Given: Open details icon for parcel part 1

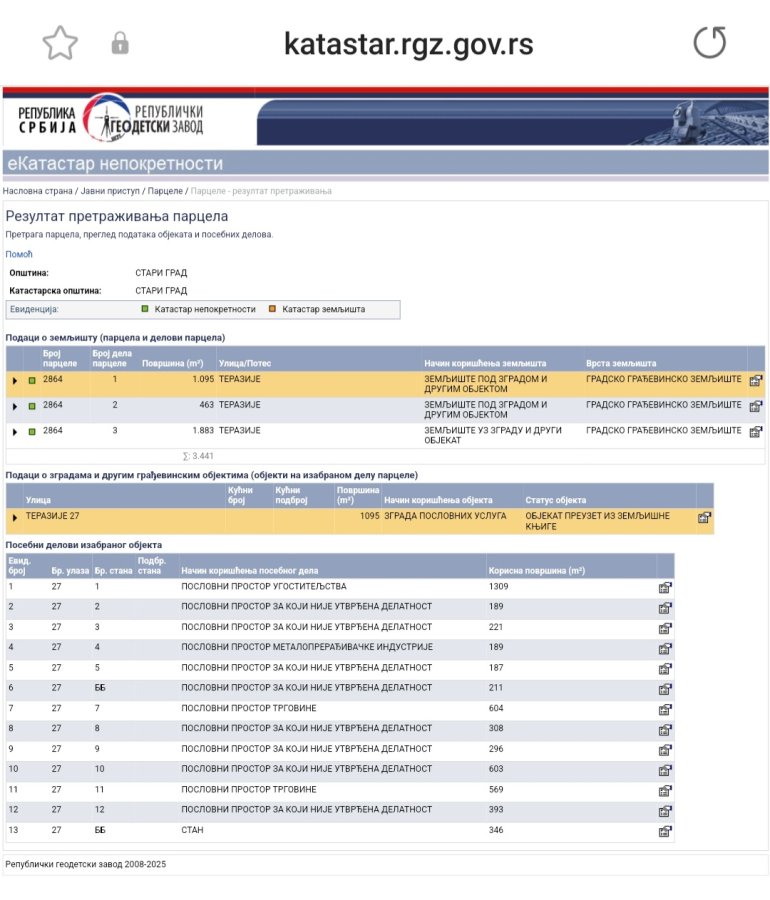Looking at the screenshot, I should tap(756, 381).
